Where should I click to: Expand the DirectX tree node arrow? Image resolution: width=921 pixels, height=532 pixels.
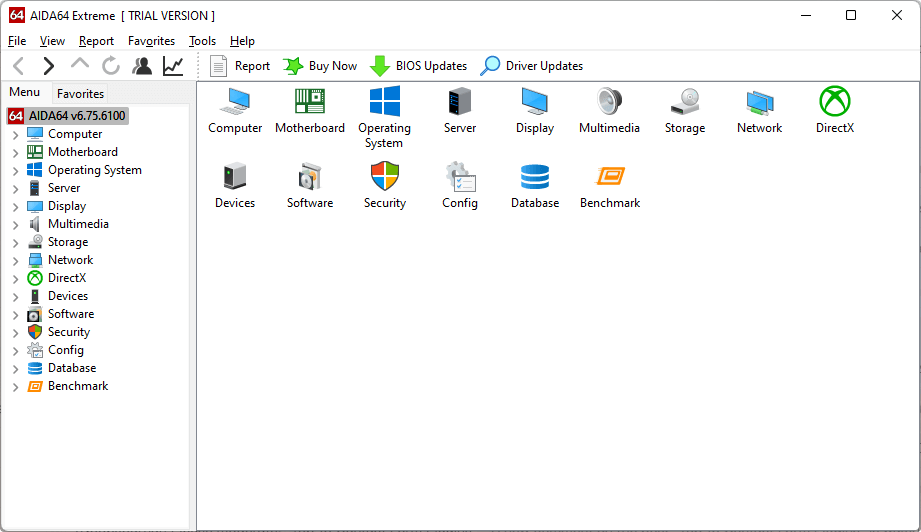(x=16, y=279)
